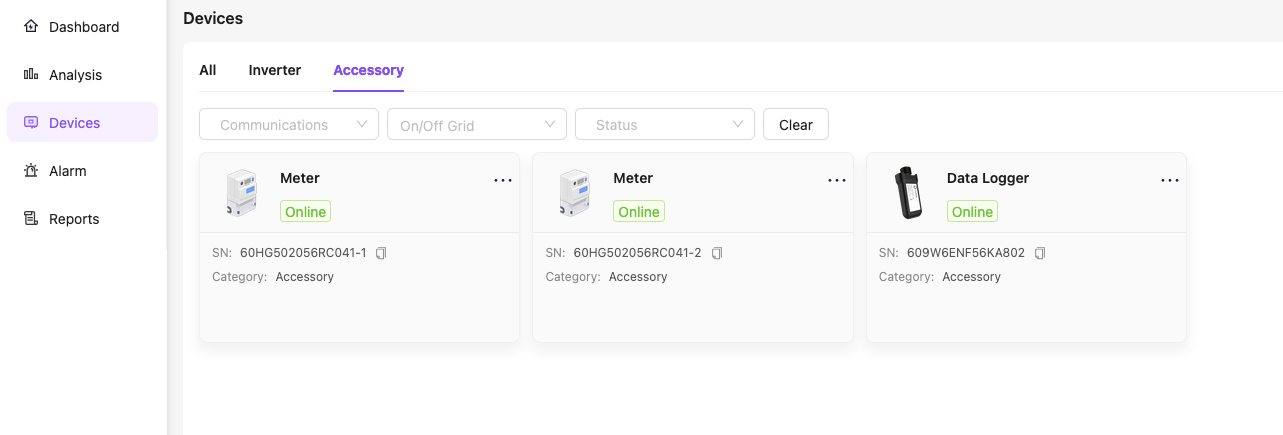
Task: Open the Status filter dropdown
Action: 665,125
